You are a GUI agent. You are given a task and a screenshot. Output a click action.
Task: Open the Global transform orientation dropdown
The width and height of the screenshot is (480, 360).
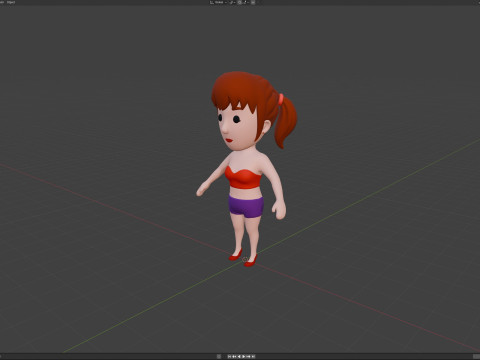click(218, 2)
